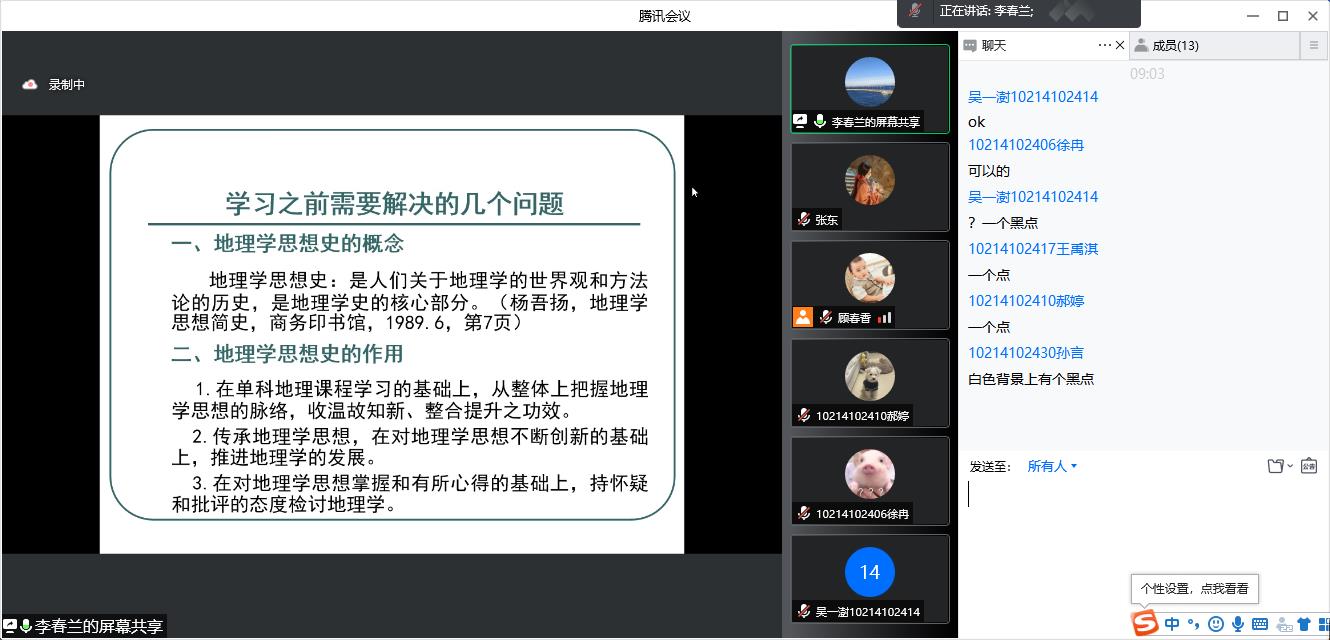Open the Sogou emoji smiley panel

(x=1216, y=624)
